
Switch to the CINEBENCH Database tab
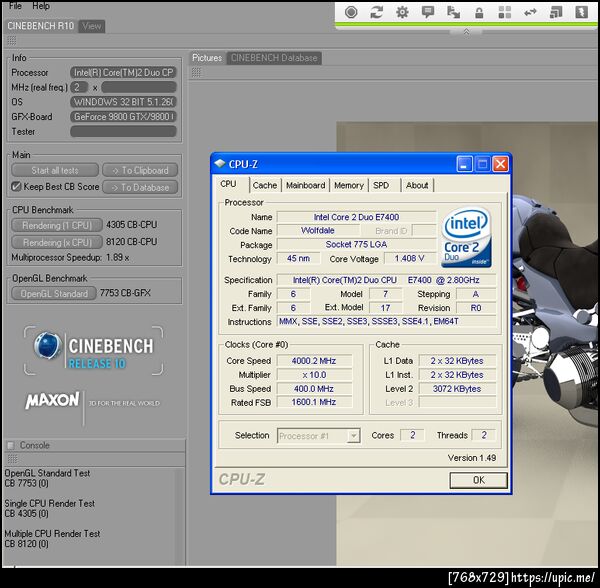pyautogui.click(x=274, y=58)
